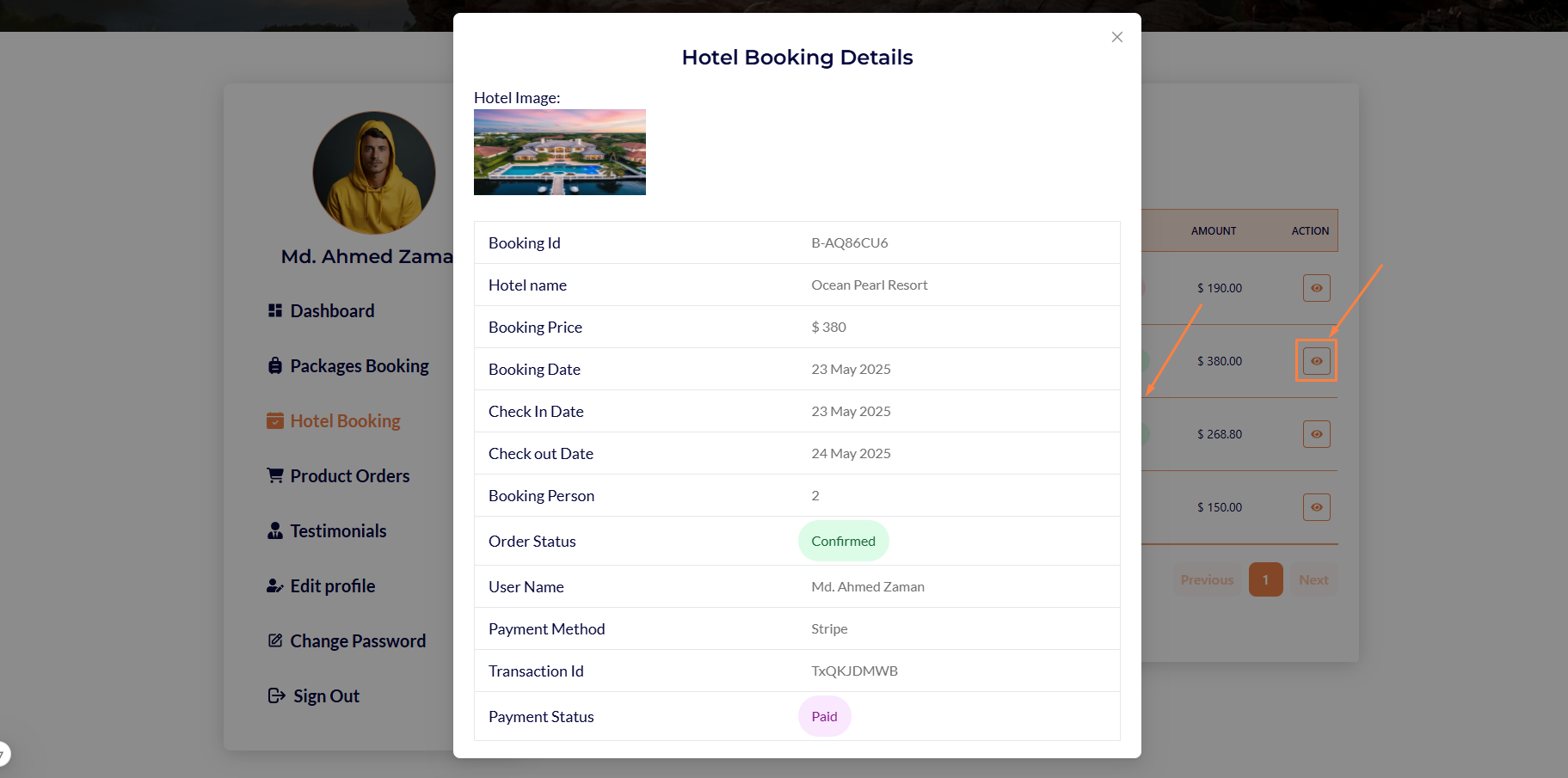
Task: Click the user profile avatar photo
Action: pos(374,173)
